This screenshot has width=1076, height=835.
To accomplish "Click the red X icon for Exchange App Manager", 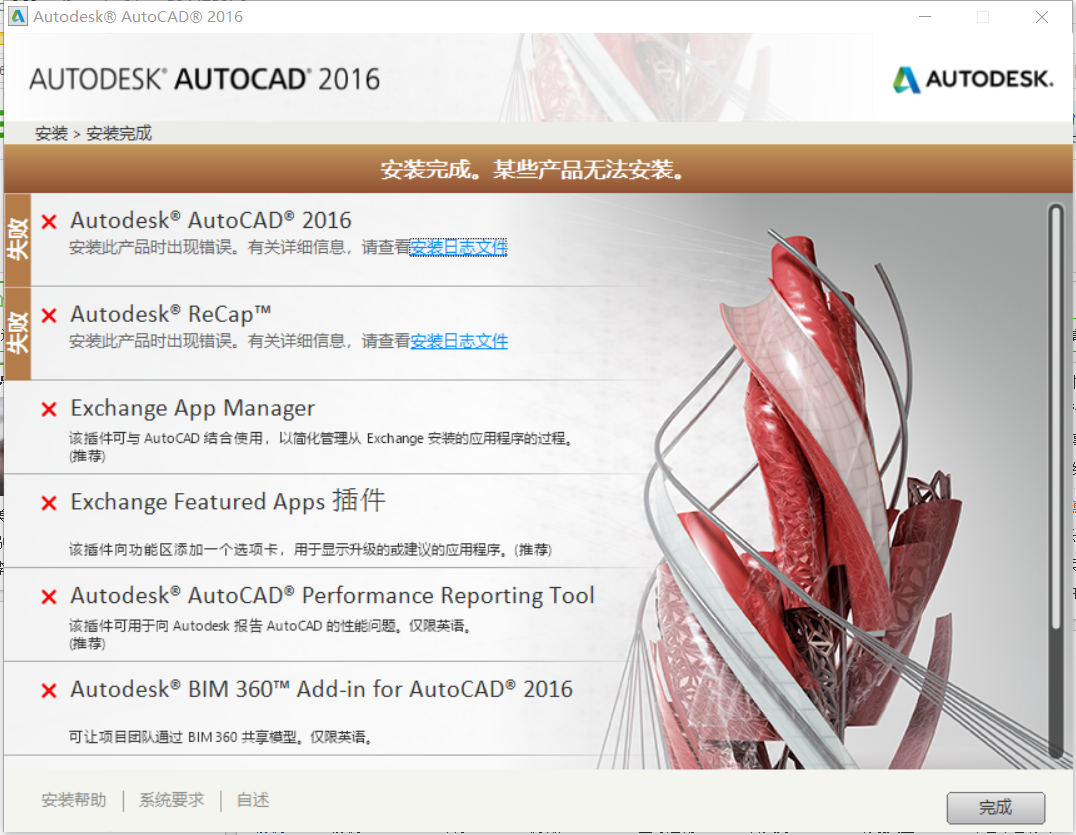I will (x=47, y=408).
